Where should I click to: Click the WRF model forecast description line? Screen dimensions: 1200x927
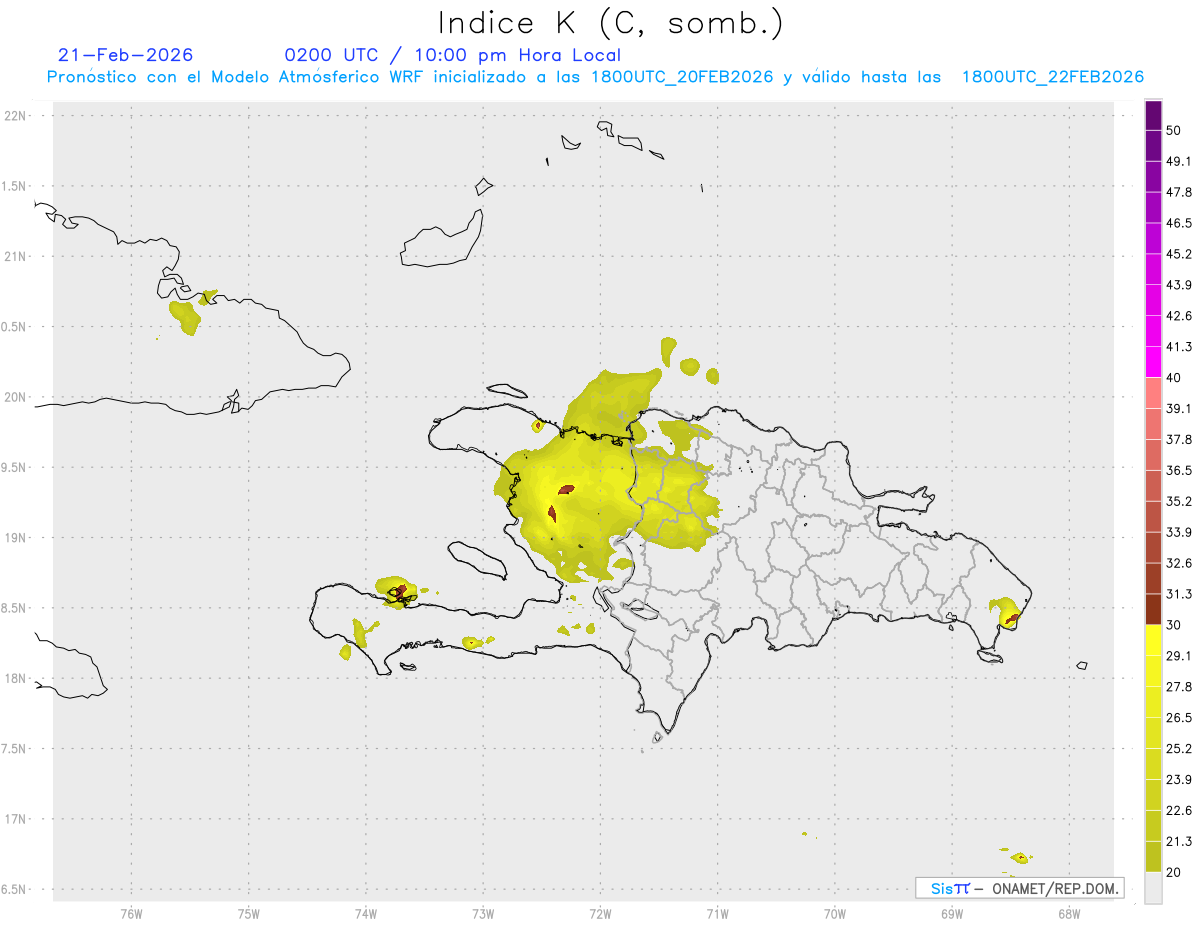coord(595,77)
